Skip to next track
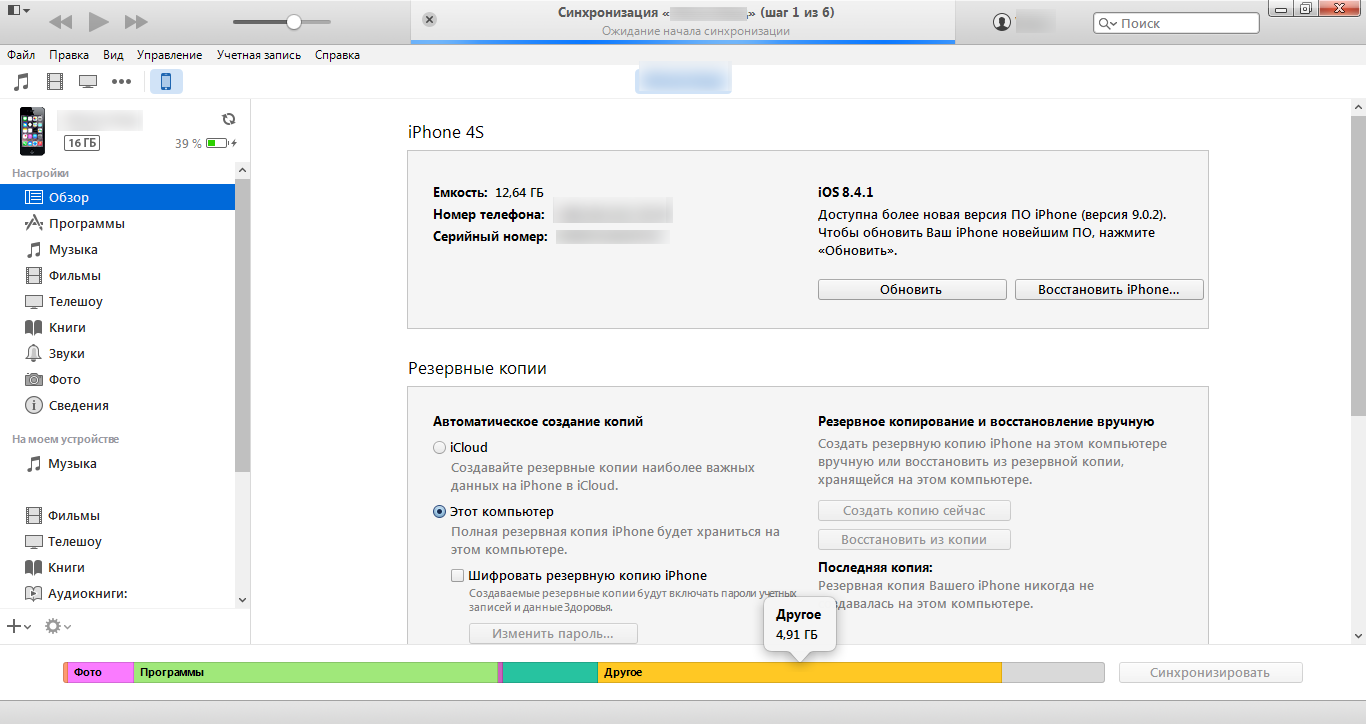This screenshot has width=1366, height=724. [136, 22]
